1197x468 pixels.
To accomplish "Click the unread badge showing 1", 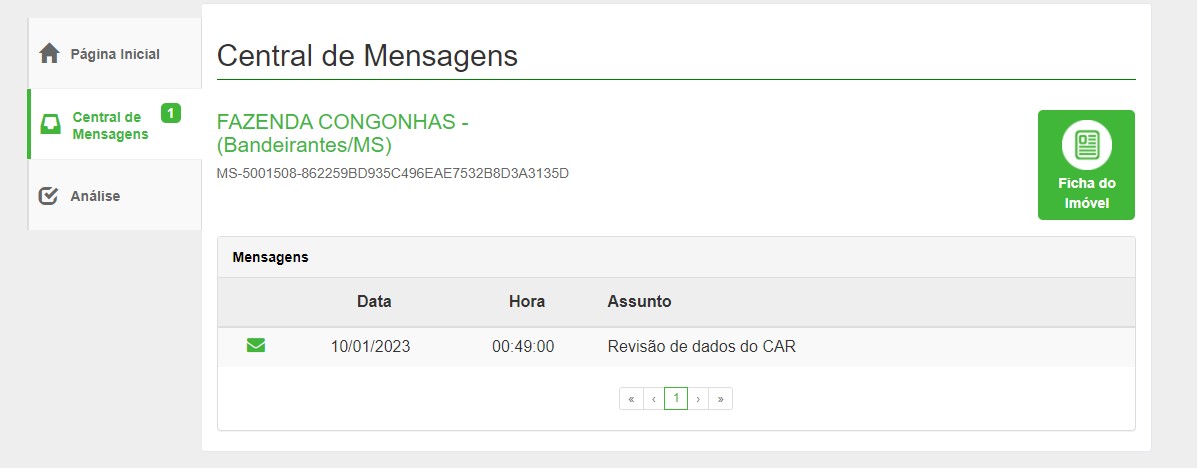I will (x=171, y=114).
